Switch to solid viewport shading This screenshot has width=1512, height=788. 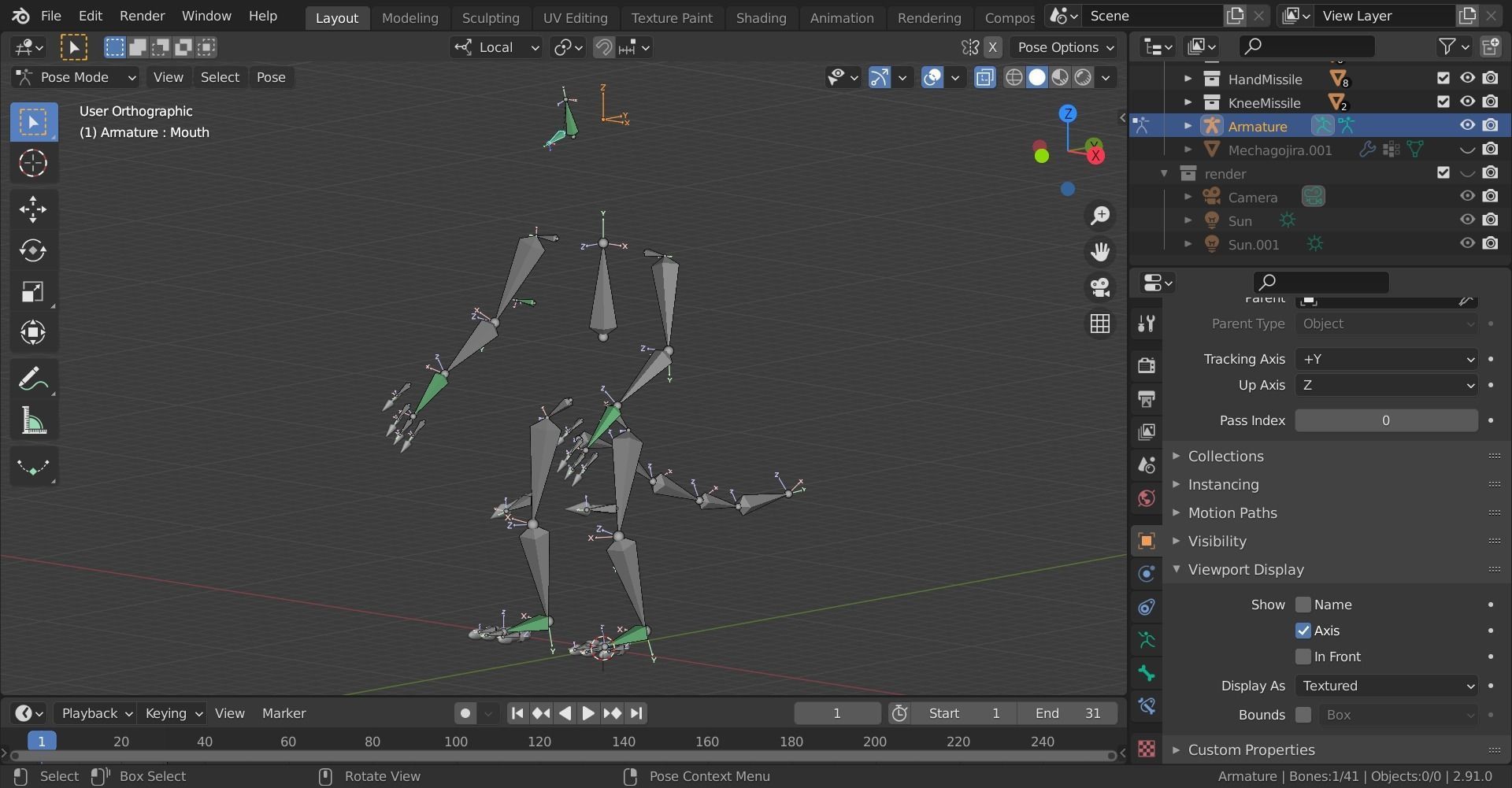tap(1037, 77)
